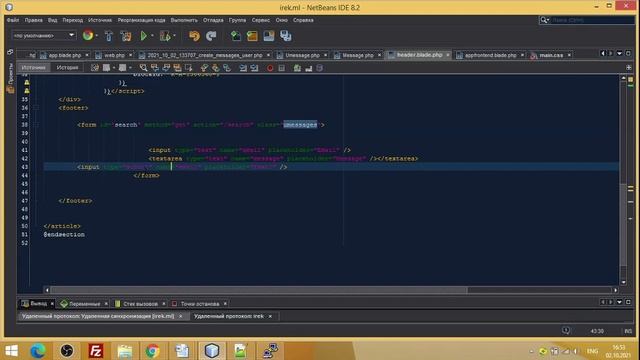Viewport: 640px width, 360px height.
Task: Click the quick search input field
Action: pos(592,20)
